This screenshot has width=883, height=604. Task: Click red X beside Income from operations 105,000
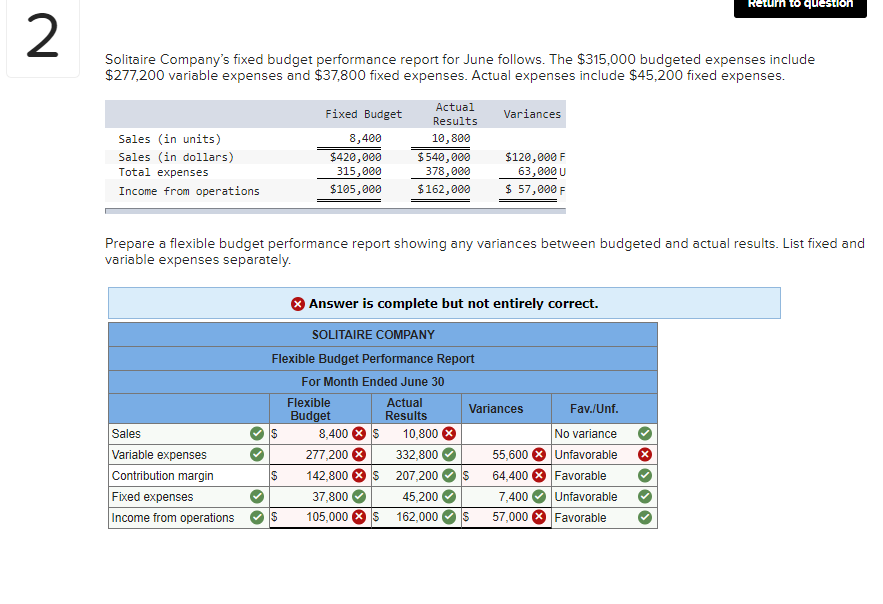click(x=357, y=517)
